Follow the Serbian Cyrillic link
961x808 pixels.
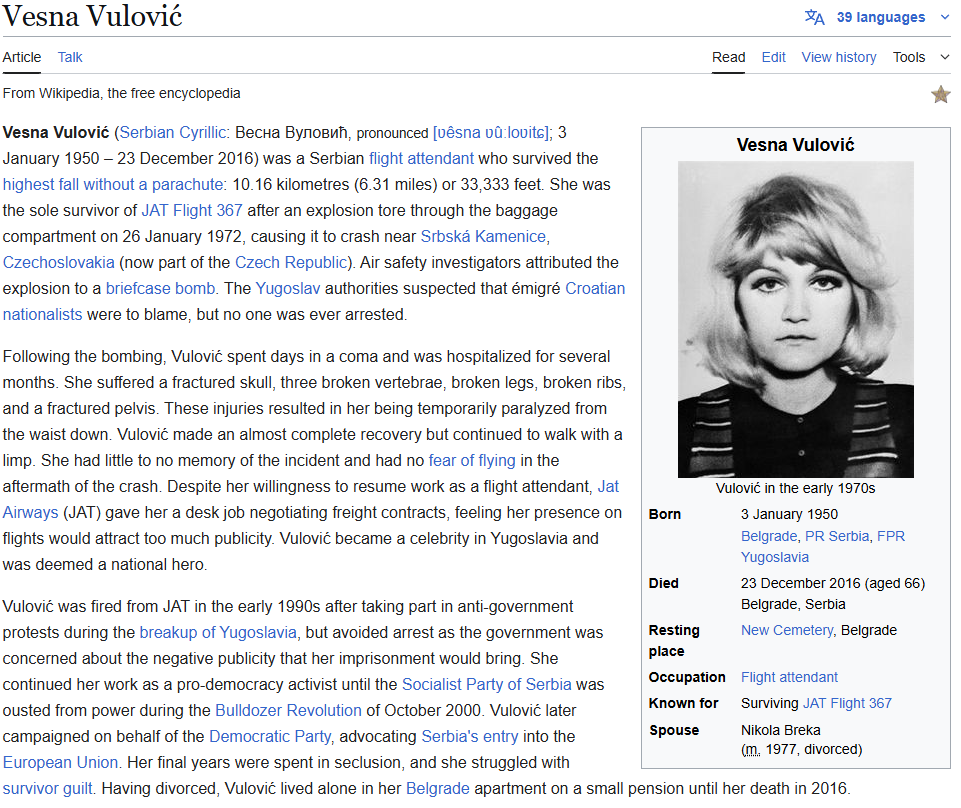coord(172,132)
